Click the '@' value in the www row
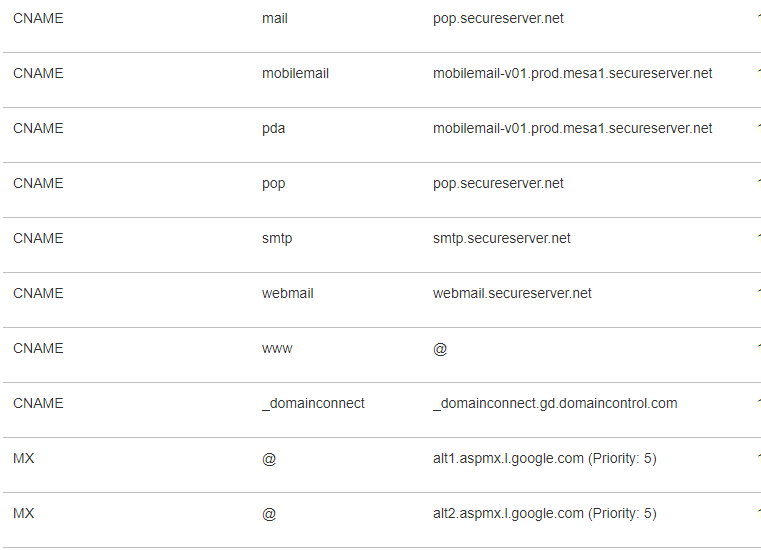761x550 pixels. click(440, 349)
